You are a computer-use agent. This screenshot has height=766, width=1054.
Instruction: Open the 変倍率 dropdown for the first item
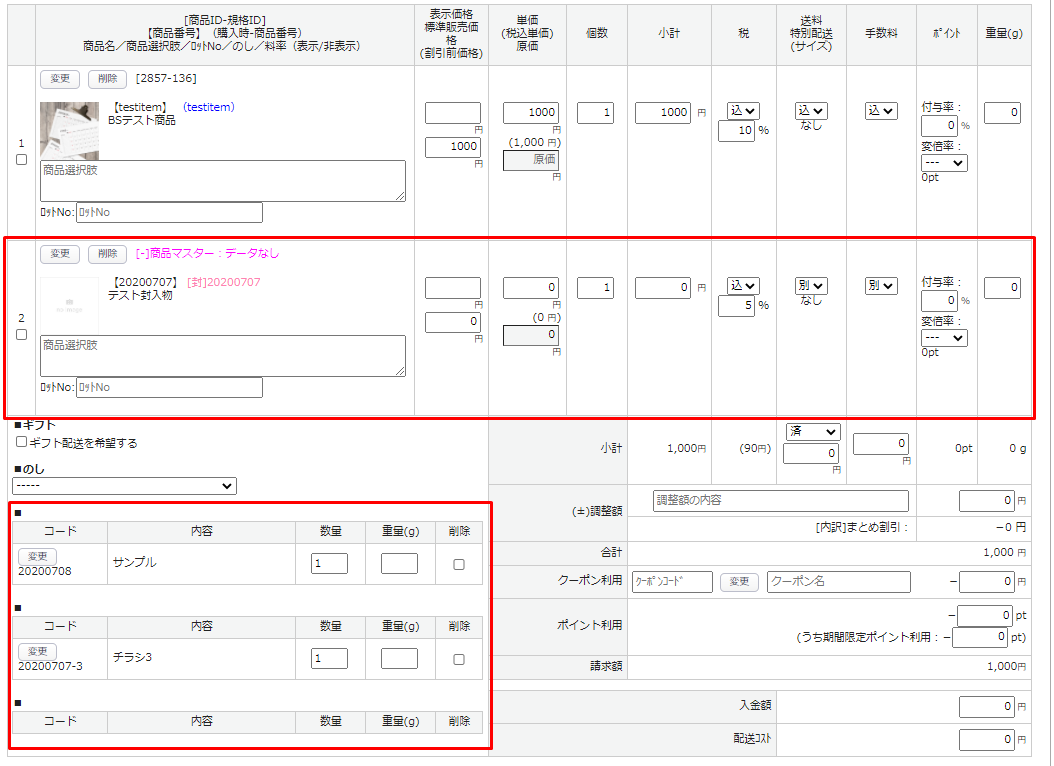point(944,163)
